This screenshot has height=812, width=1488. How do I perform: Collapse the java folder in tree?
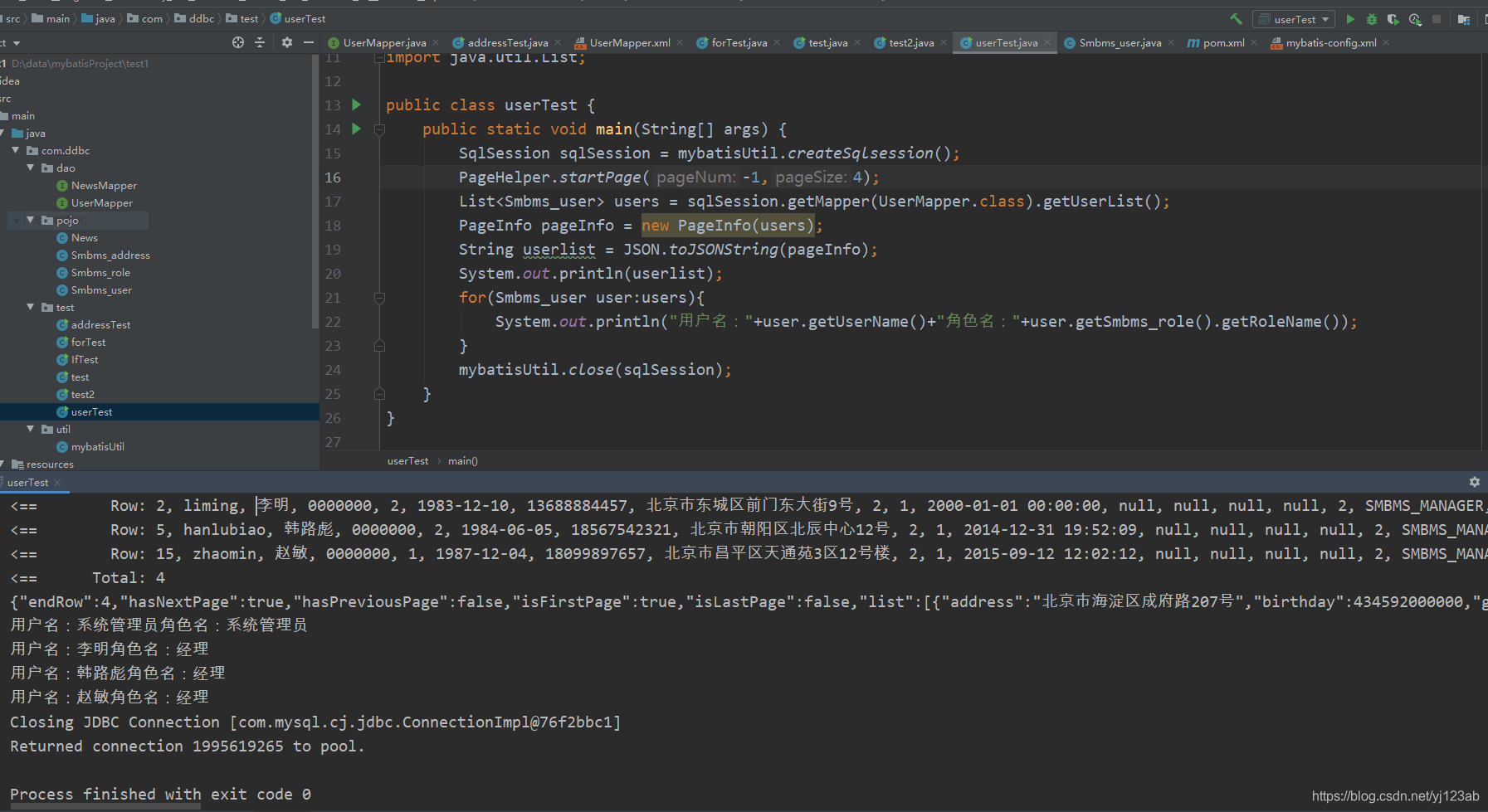[x=2, y=133]
